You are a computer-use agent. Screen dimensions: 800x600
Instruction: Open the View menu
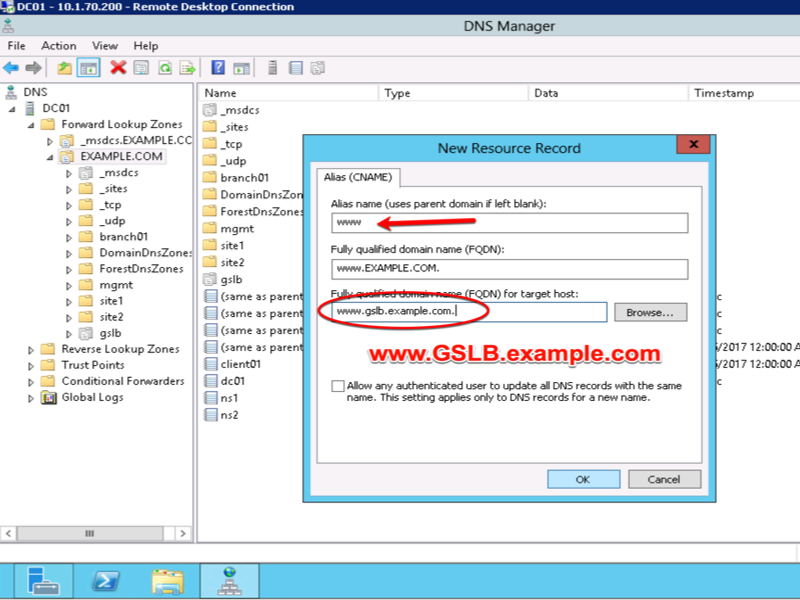click(105, 46)
